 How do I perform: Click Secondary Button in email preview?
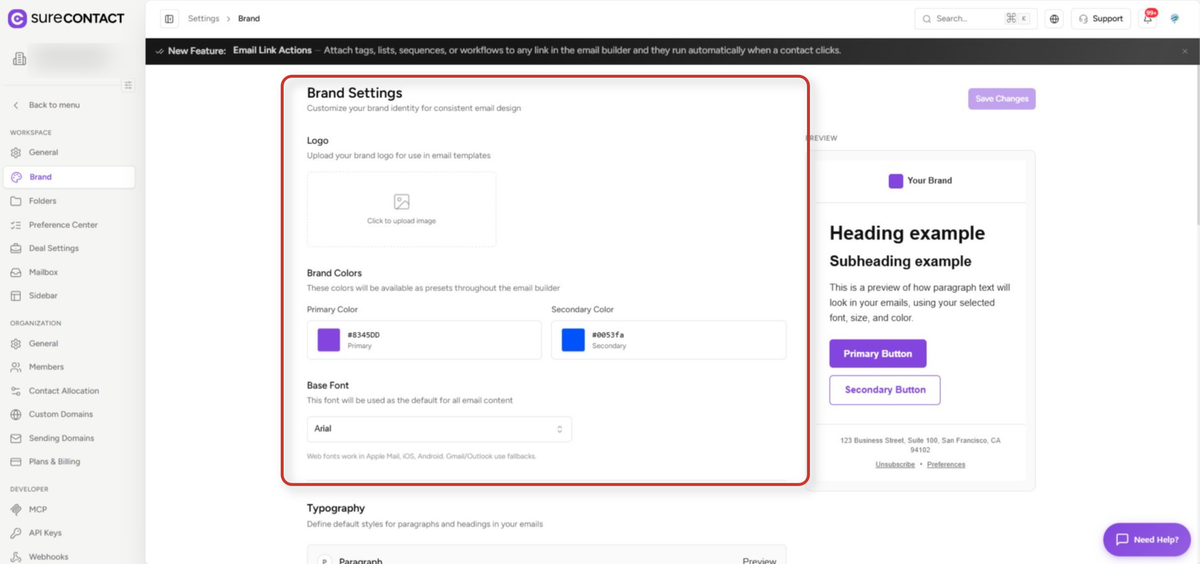[885, 390]
